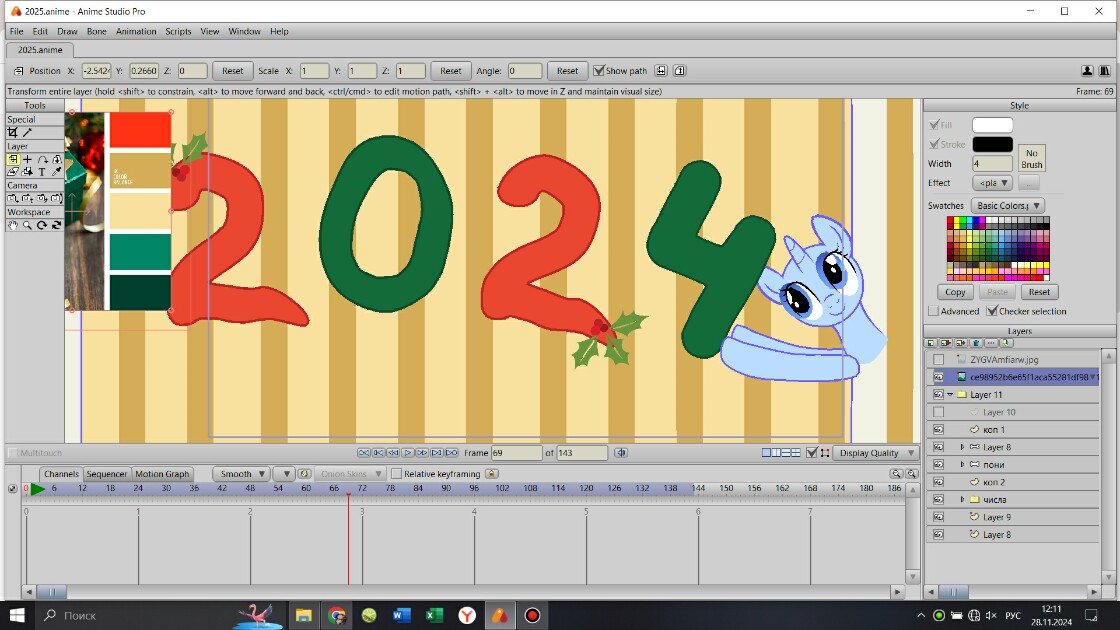Switch to the Sequencer tab
The width and height of the screenshot is (1120, 630).
pyautogui.click(x=106, y=474)
